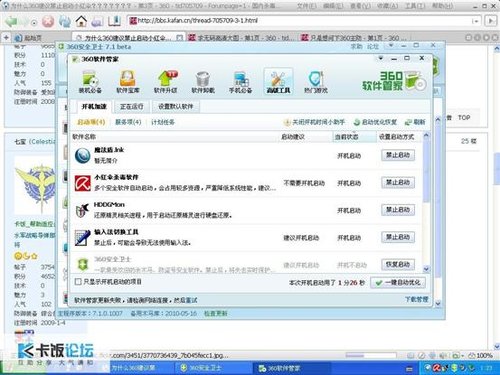Expand the browser address bar dropdown

(x=475, y=21)
